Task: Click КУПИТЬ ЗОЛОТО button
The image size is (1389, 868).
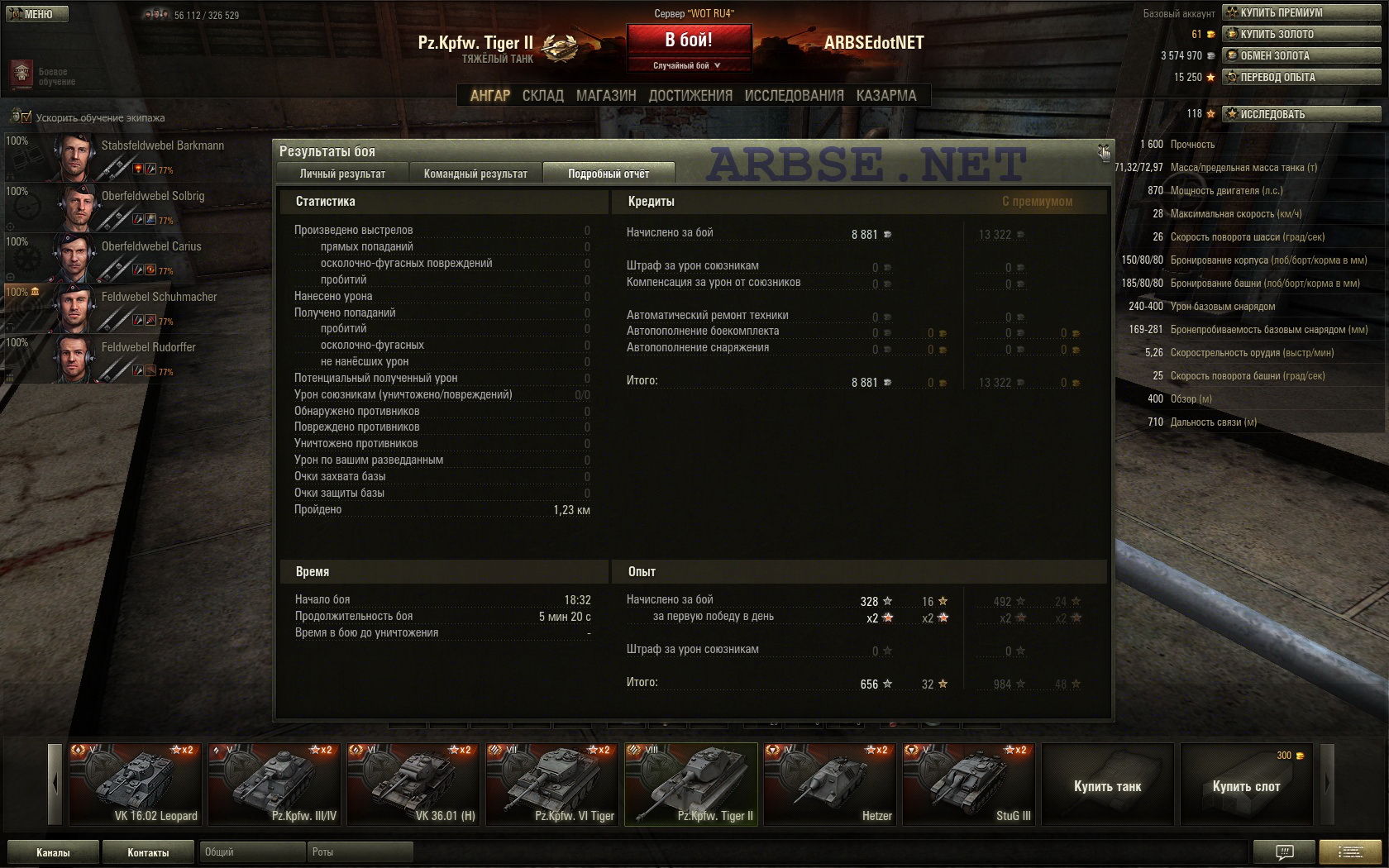Action: click(x=1302, y=34)
